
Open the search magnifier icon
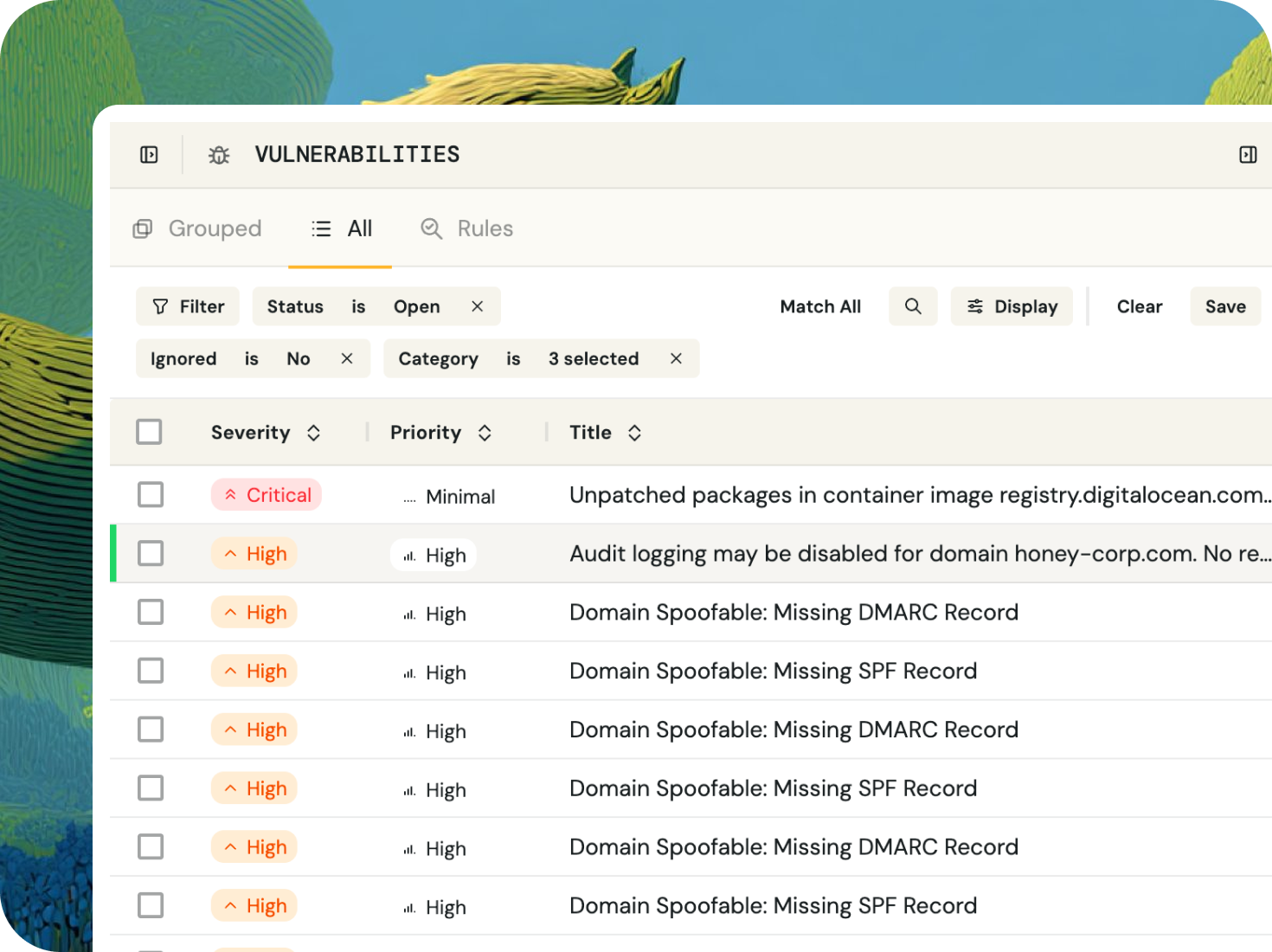(913, 306)
